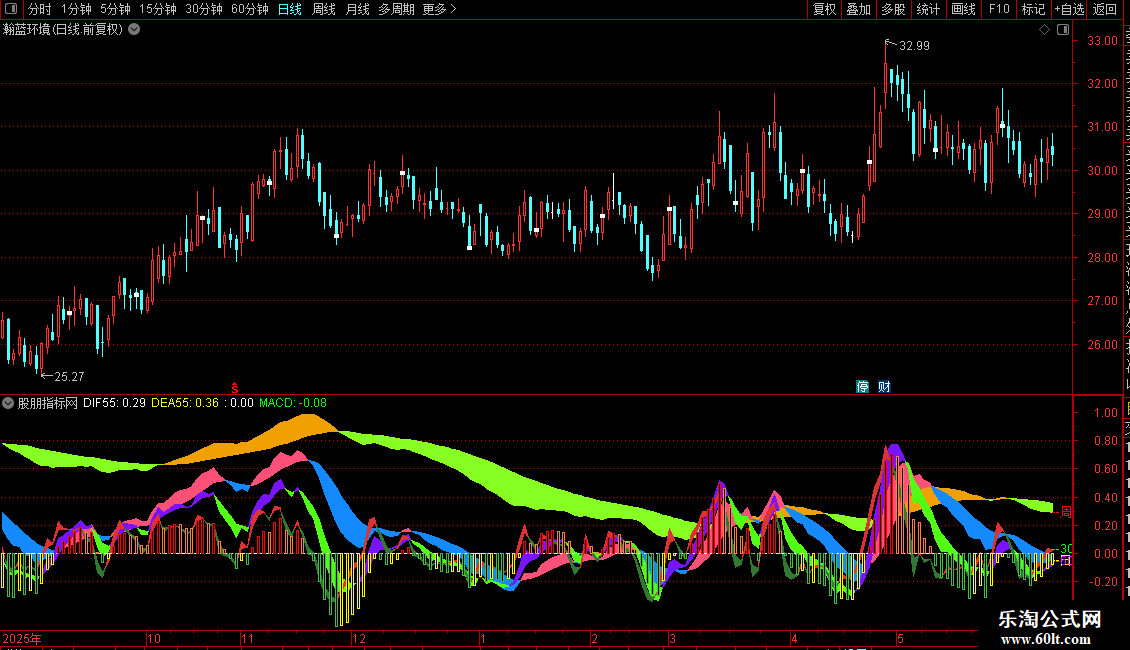Select the 60分钟 period

coord(250,9)
